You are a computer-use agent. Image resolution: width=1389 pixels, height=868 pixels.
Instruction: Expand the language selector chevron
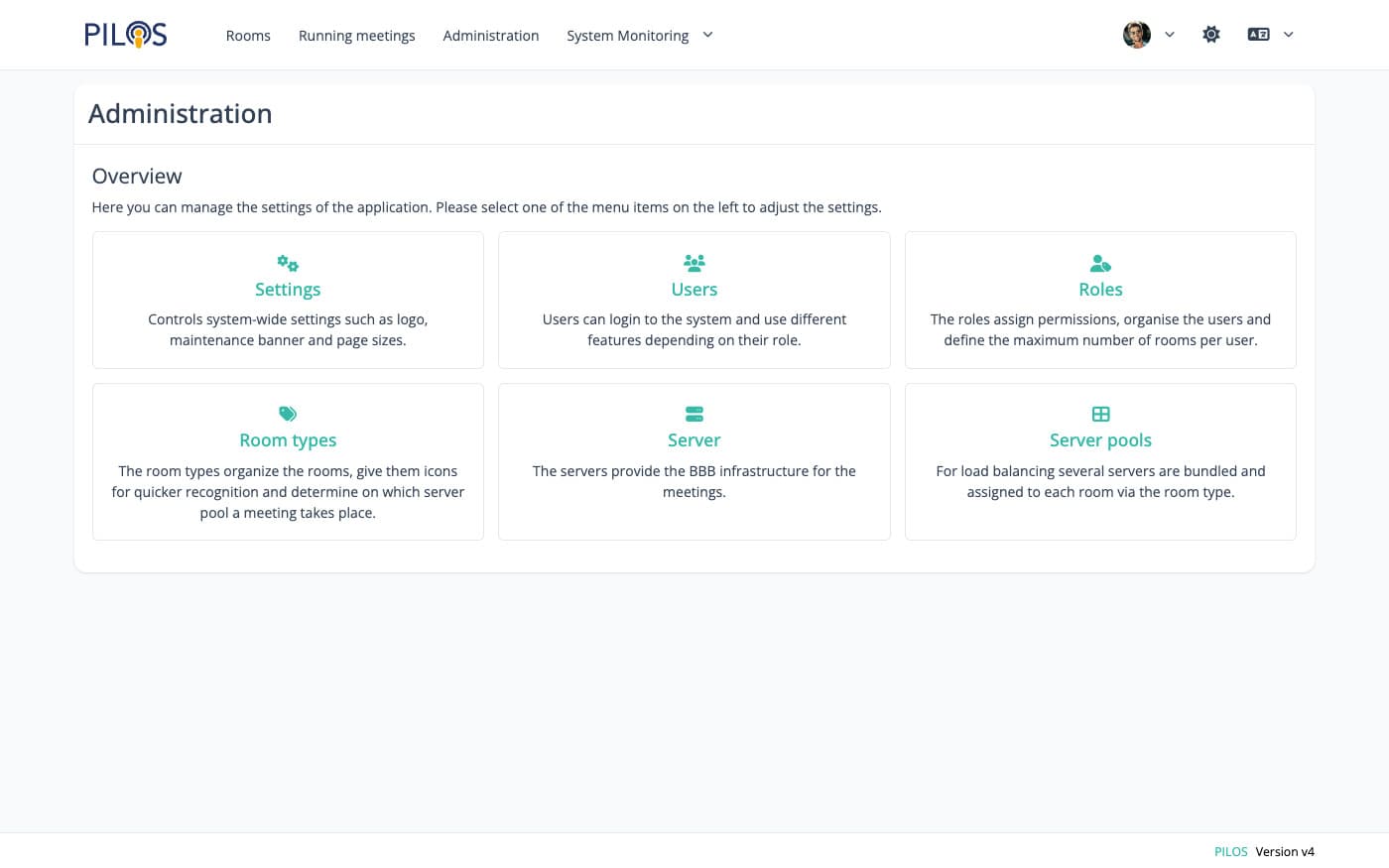click(x=1289, y=35)
